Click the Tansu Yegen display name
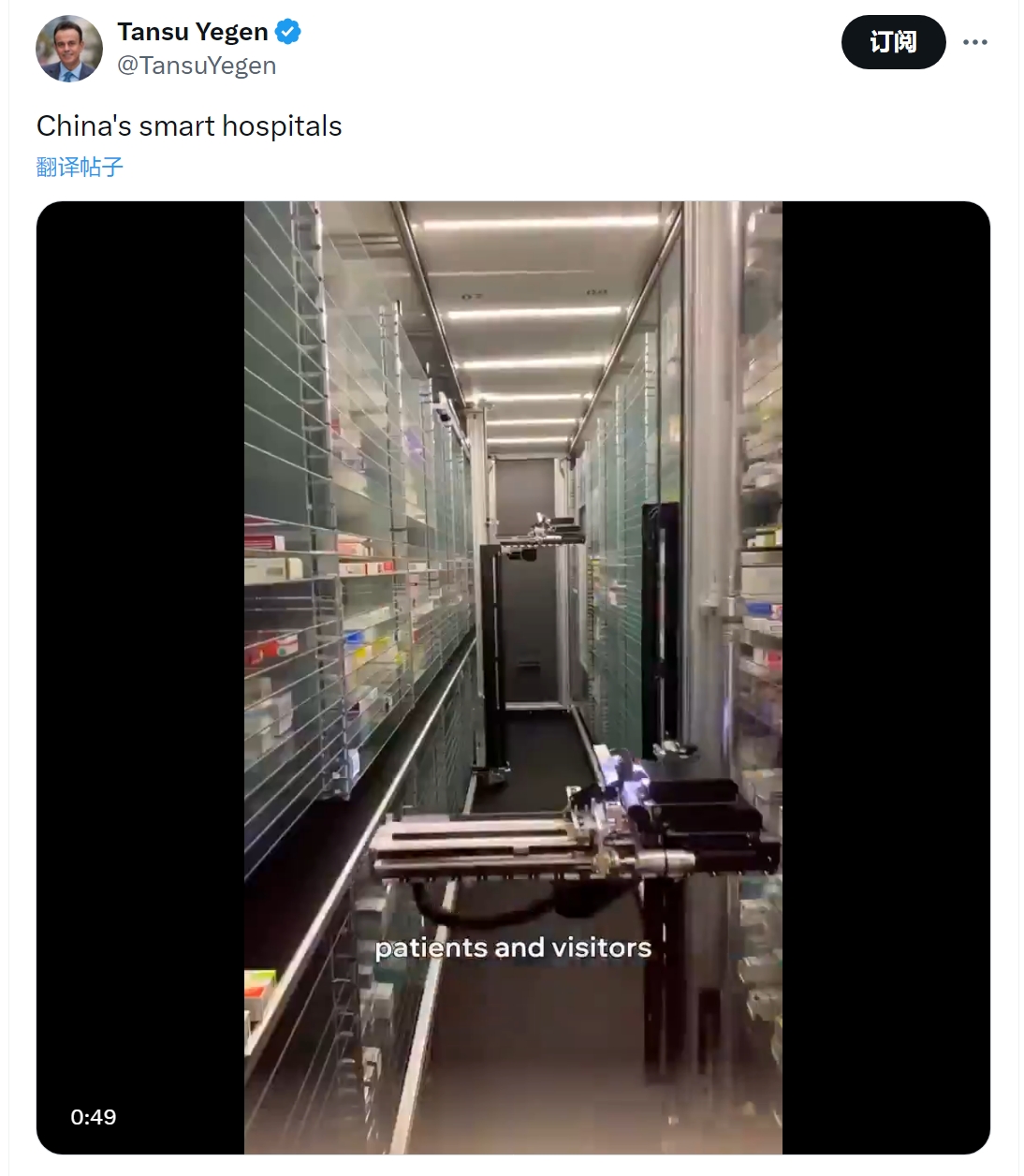Image resolution: width=1024 pixels, height=1176 pixels. click(193, 32)
